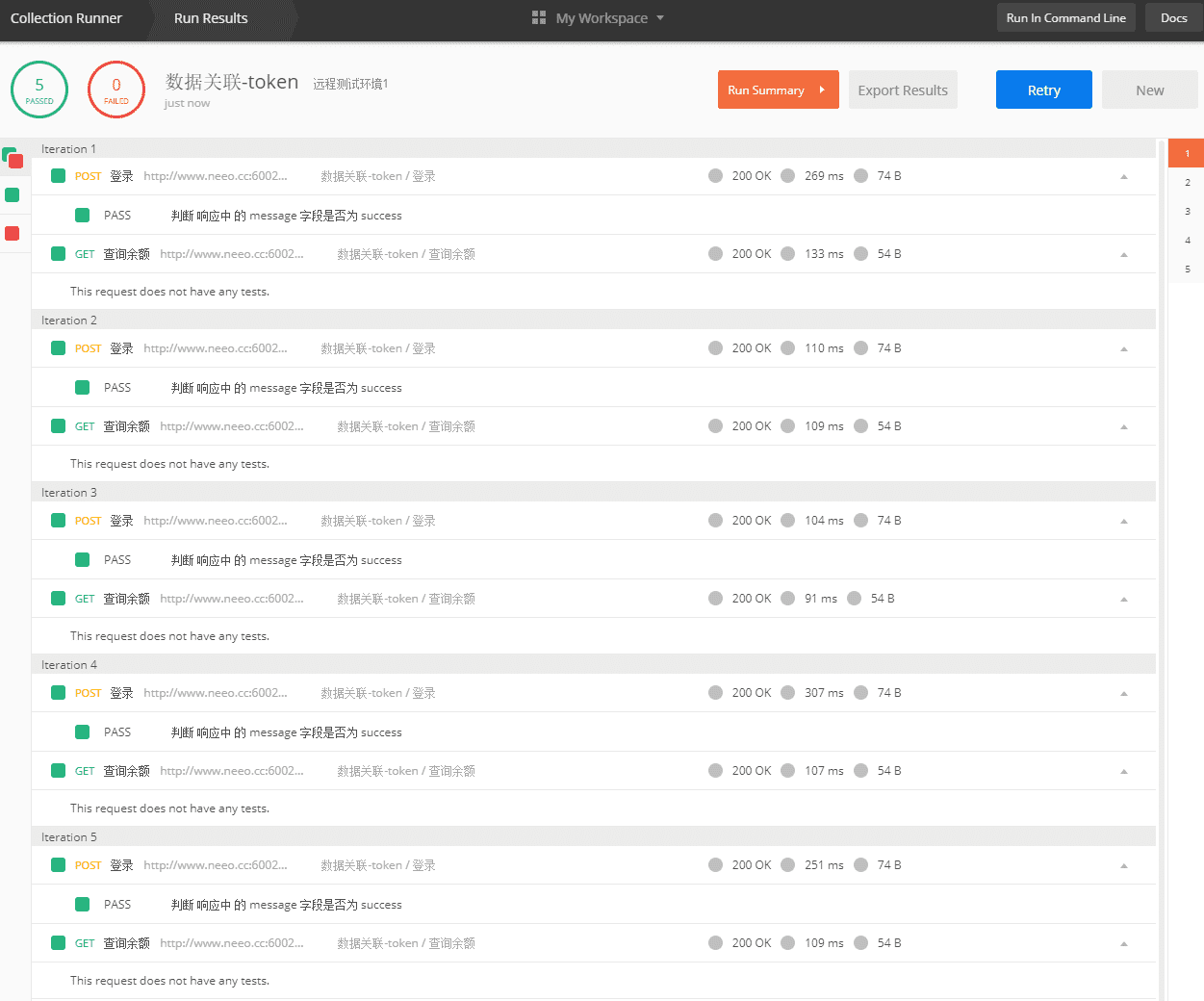Click the 269 ms response time dot
Viewport: 1204px width, 1001px height.
point(788,176)
